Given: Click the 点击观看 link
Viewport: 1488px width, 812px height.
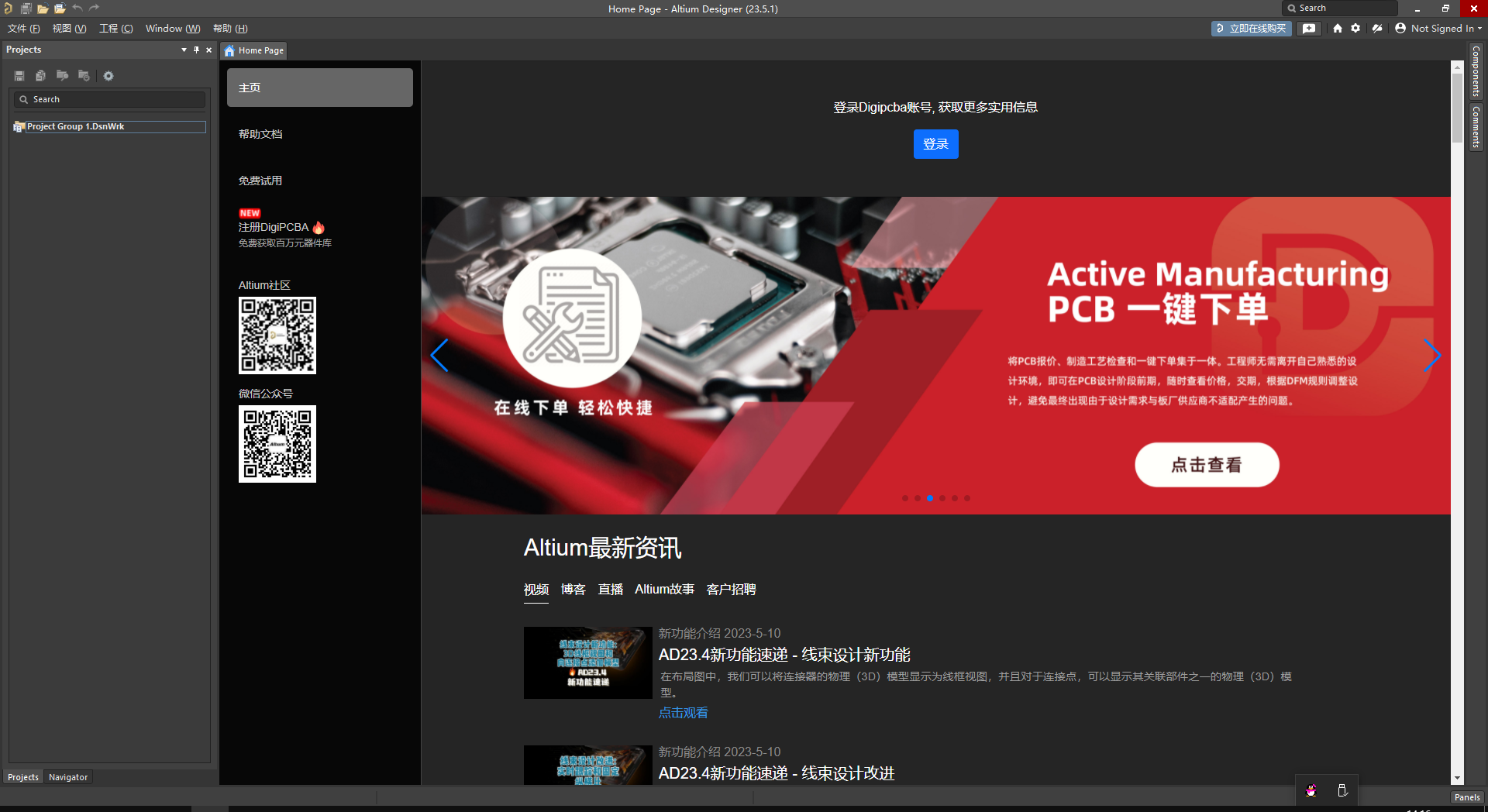Looking at the screenshot, I should 683,713.
